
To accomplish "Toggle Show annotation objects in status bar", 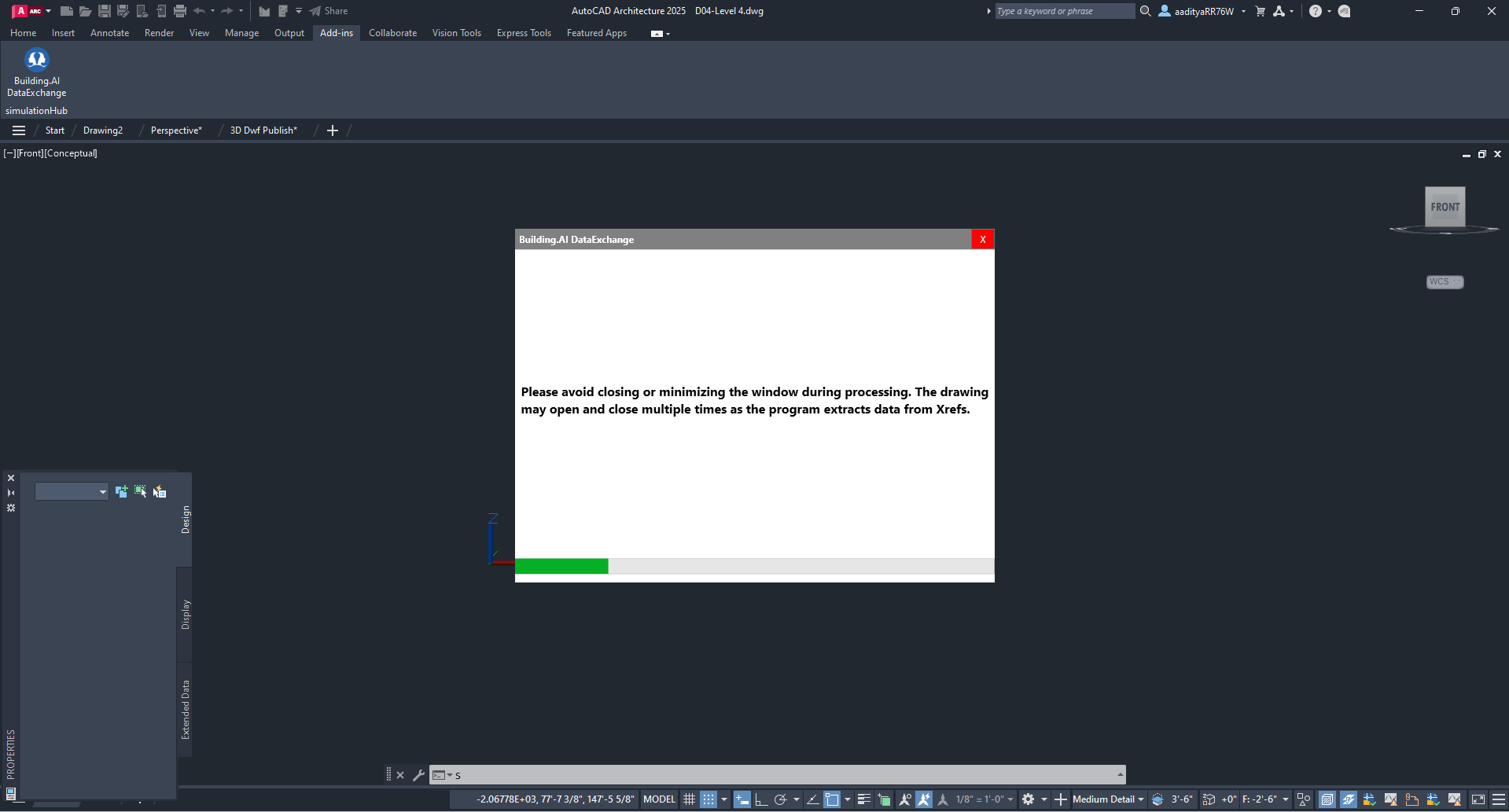I will (905, 799).
